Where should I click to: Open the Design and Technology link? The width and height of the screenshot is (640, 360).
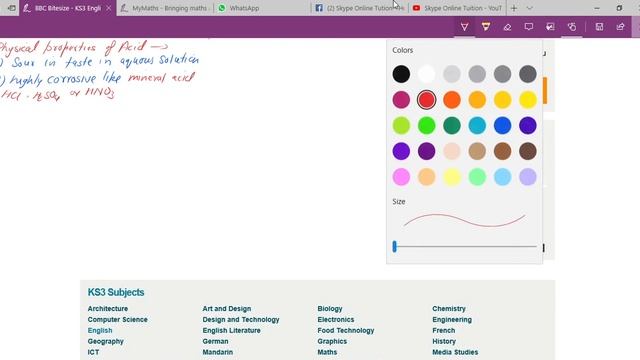coord(241,320)
